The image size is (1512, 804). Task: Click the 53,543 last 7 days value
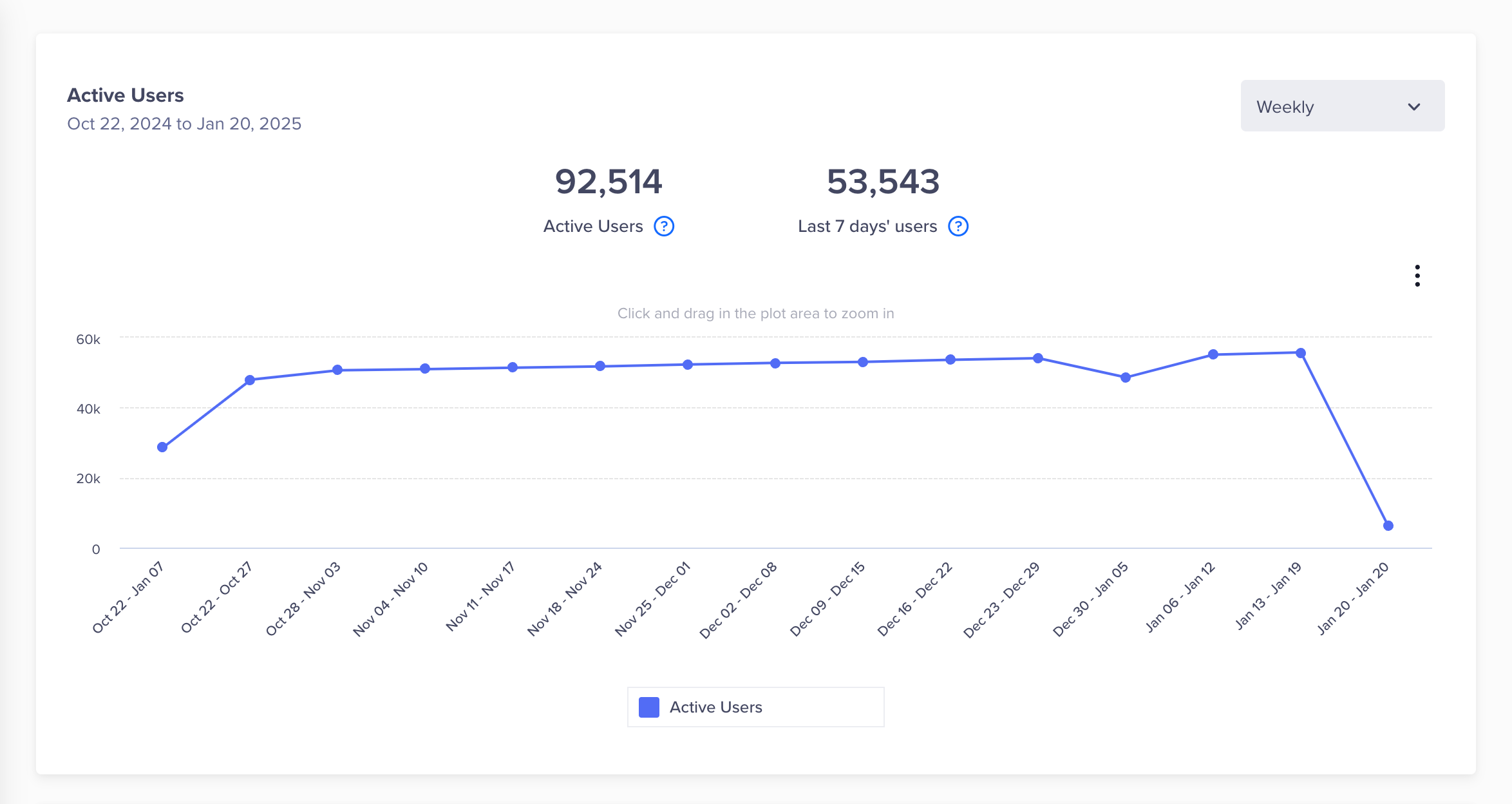click(883, 182)
